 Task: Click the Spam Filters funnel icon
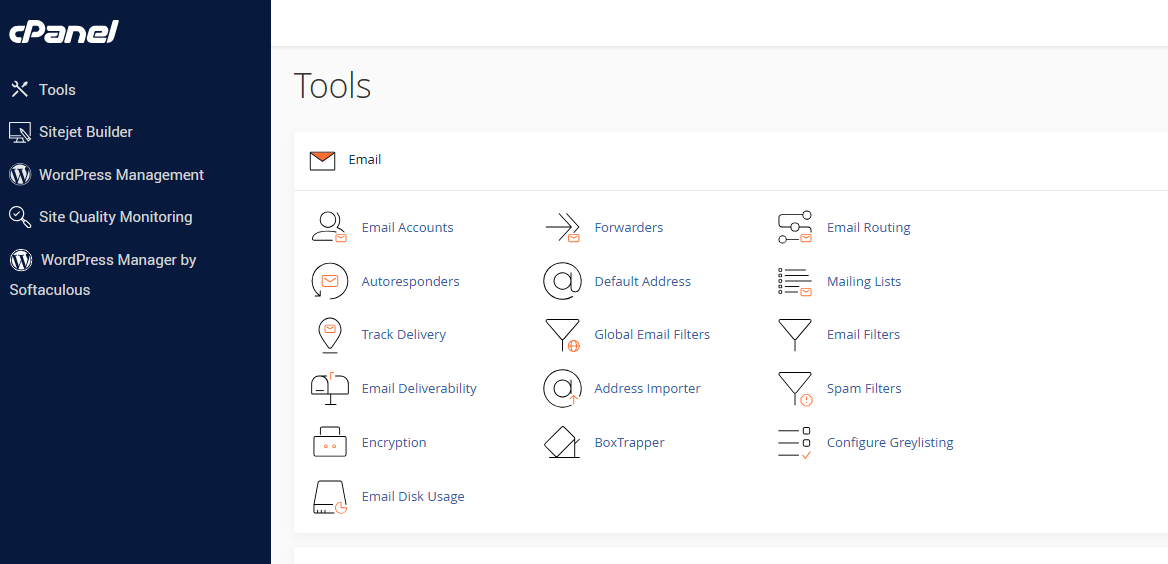795,389
